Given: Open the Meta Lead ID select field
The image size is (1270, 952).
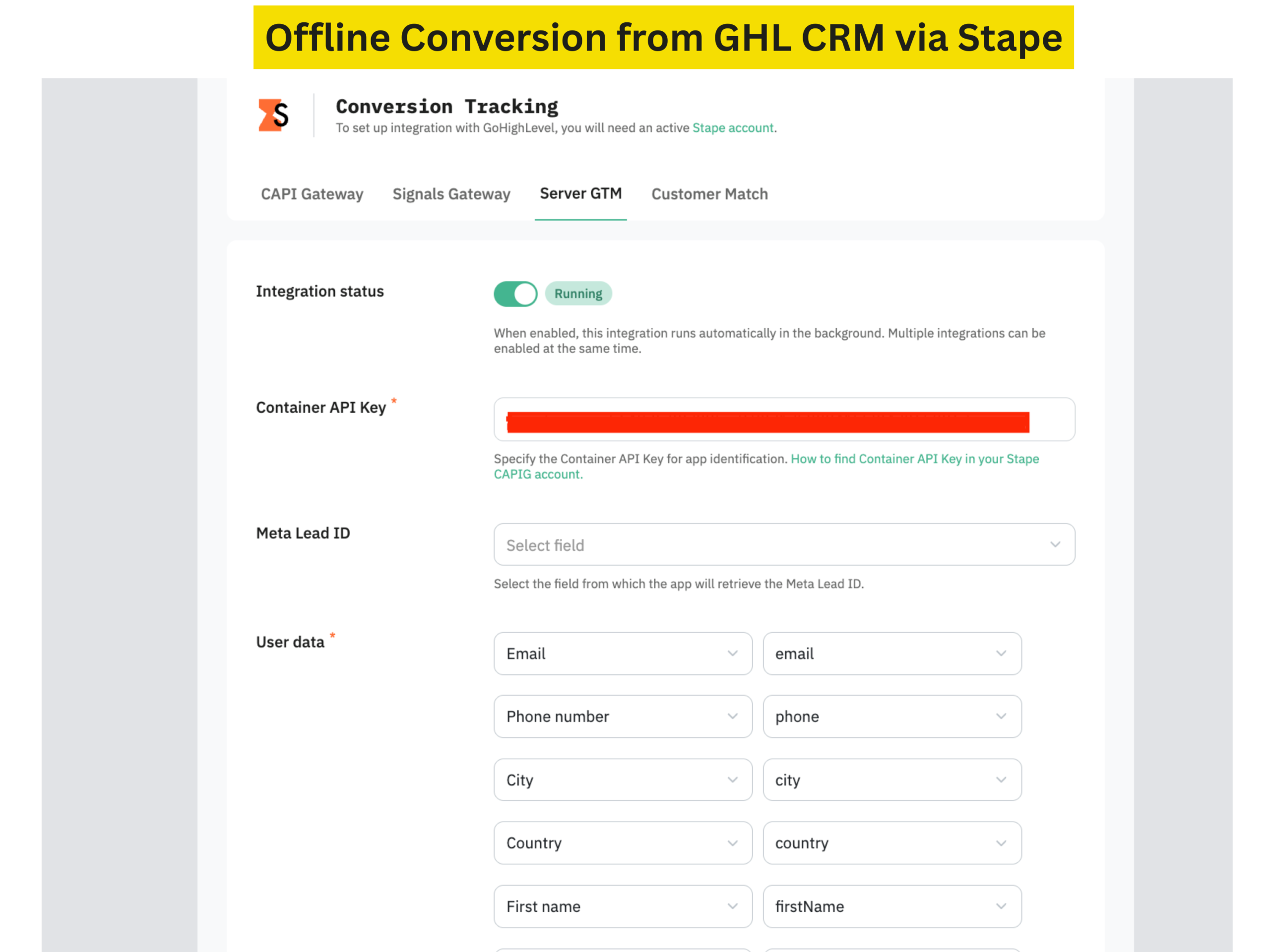Looking at the screenshot, I should tap(784, 544).
